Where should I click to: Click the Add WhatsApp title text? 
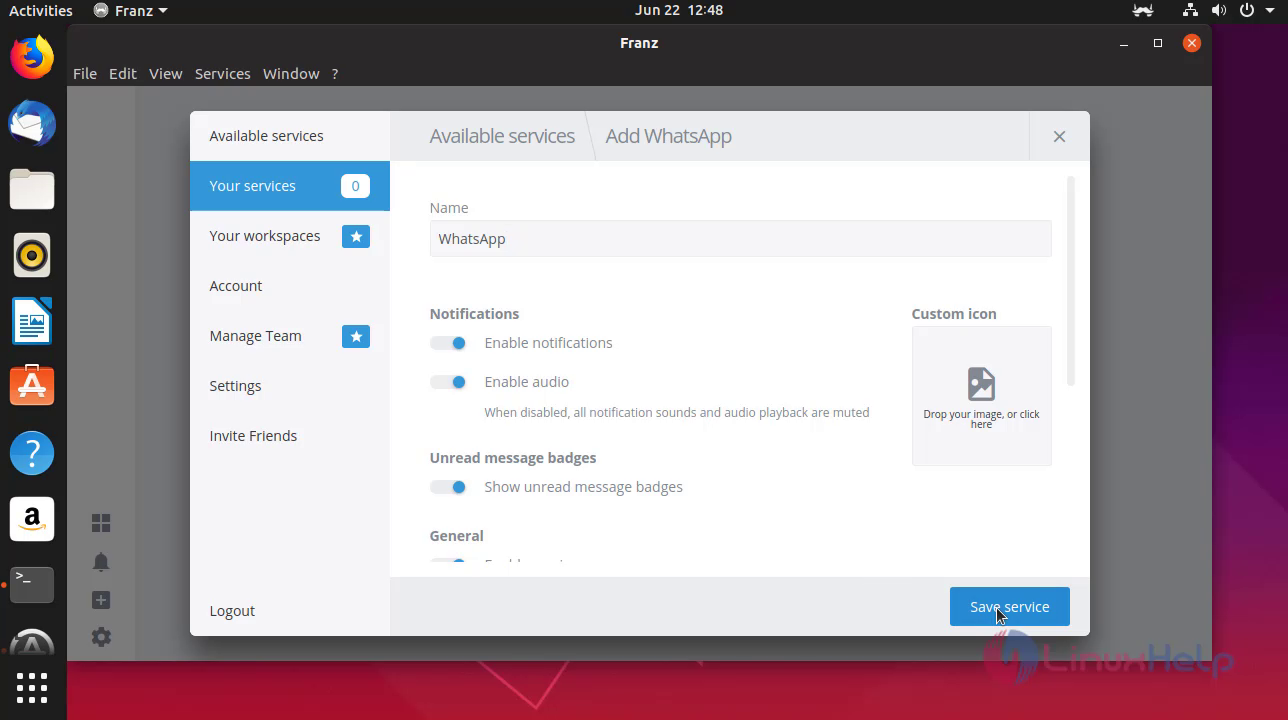(668, 136)
